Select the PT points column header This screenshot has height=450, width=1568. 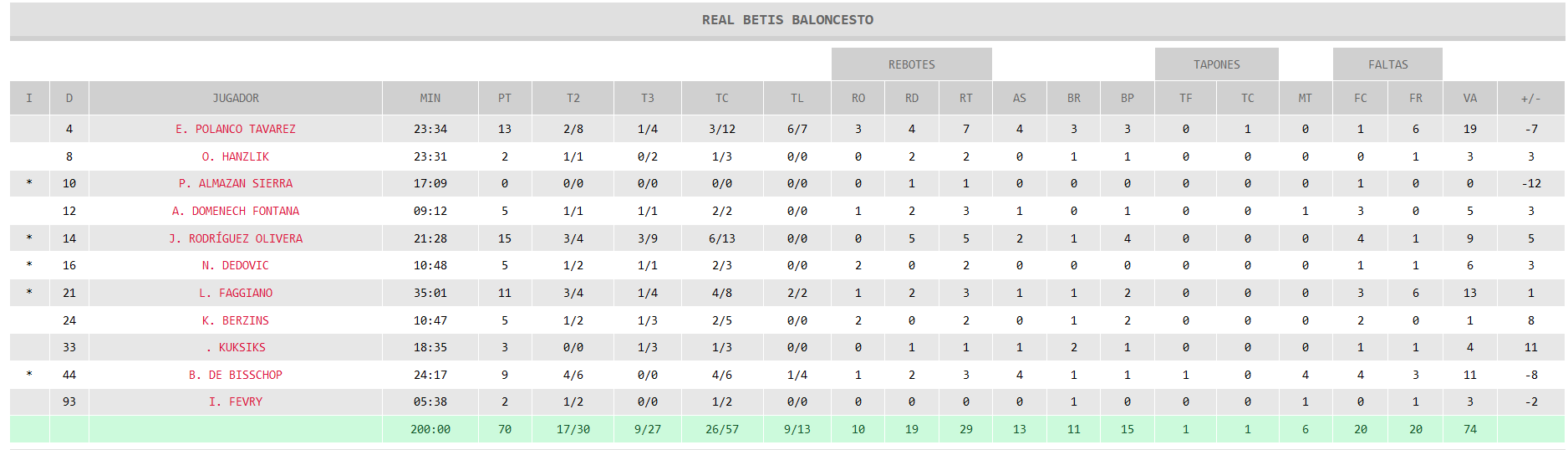(505, 98)
